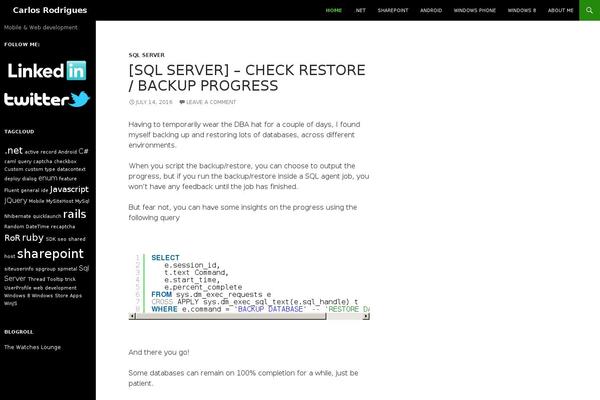The height and width of the screenshot is (400, 600).
Task: Select the jQuery tag
Action: [16, 201]
